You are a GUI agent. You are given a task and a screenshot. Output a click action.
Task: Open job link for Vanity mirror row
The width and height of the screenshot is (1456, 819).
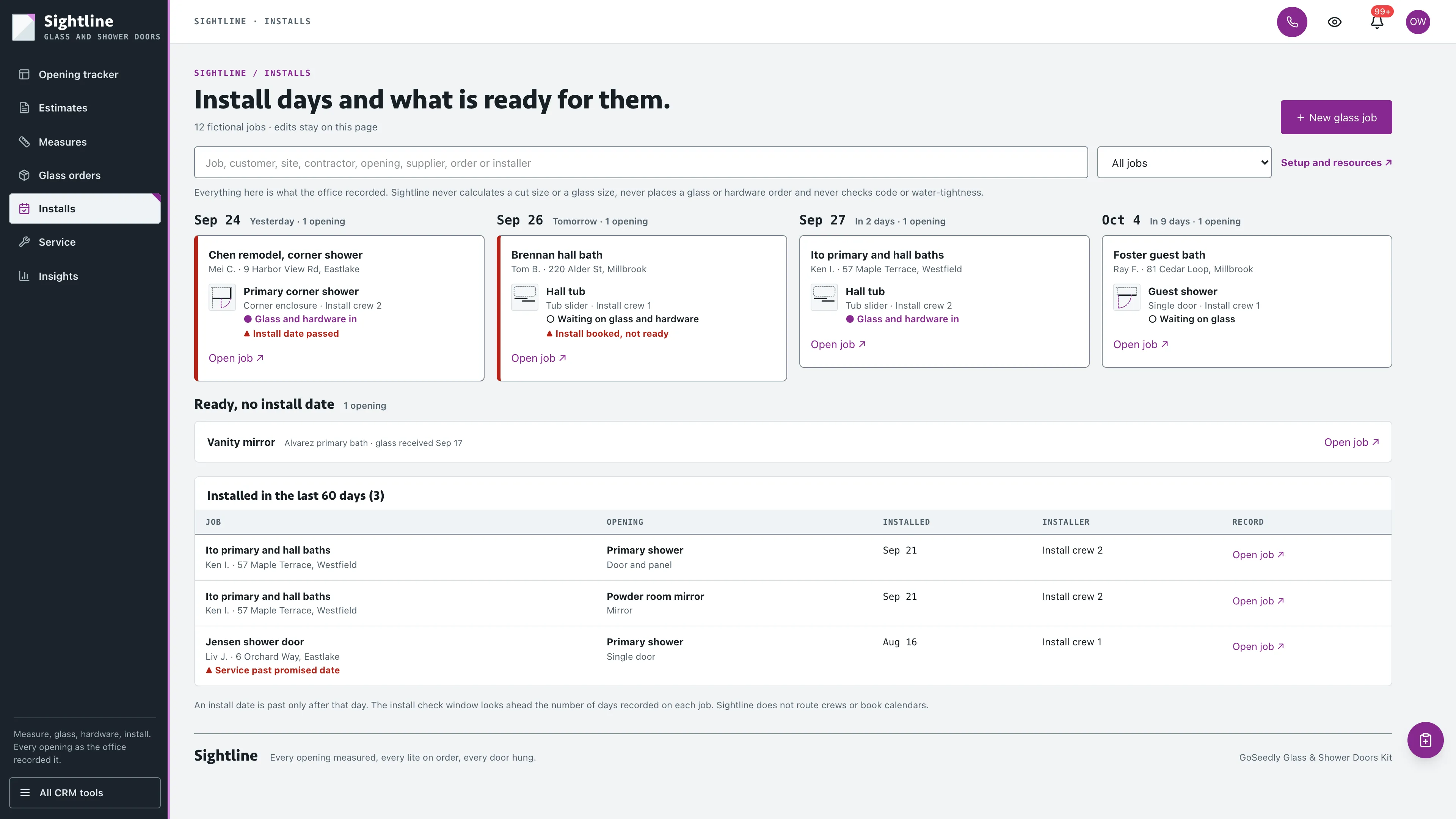point(1351,442)
